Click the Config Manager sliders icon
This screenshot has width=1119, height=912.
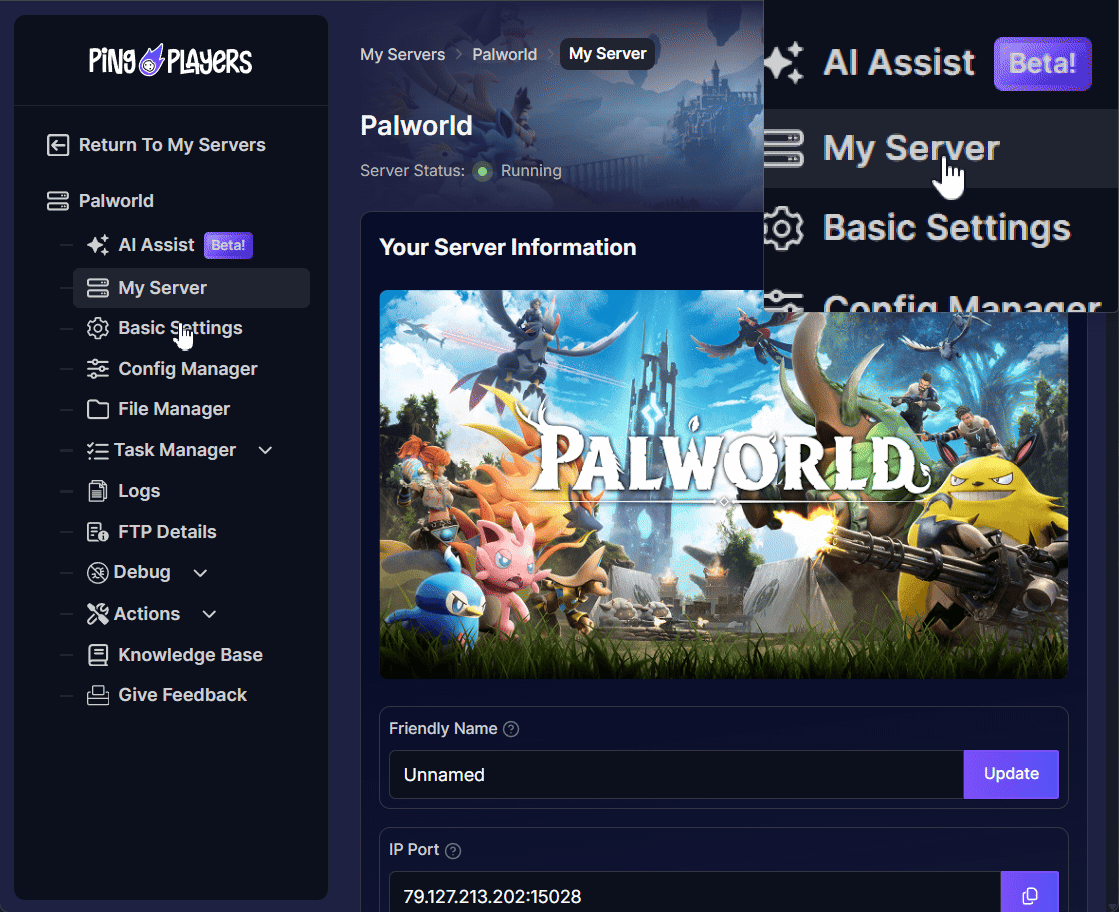point(98,369)
